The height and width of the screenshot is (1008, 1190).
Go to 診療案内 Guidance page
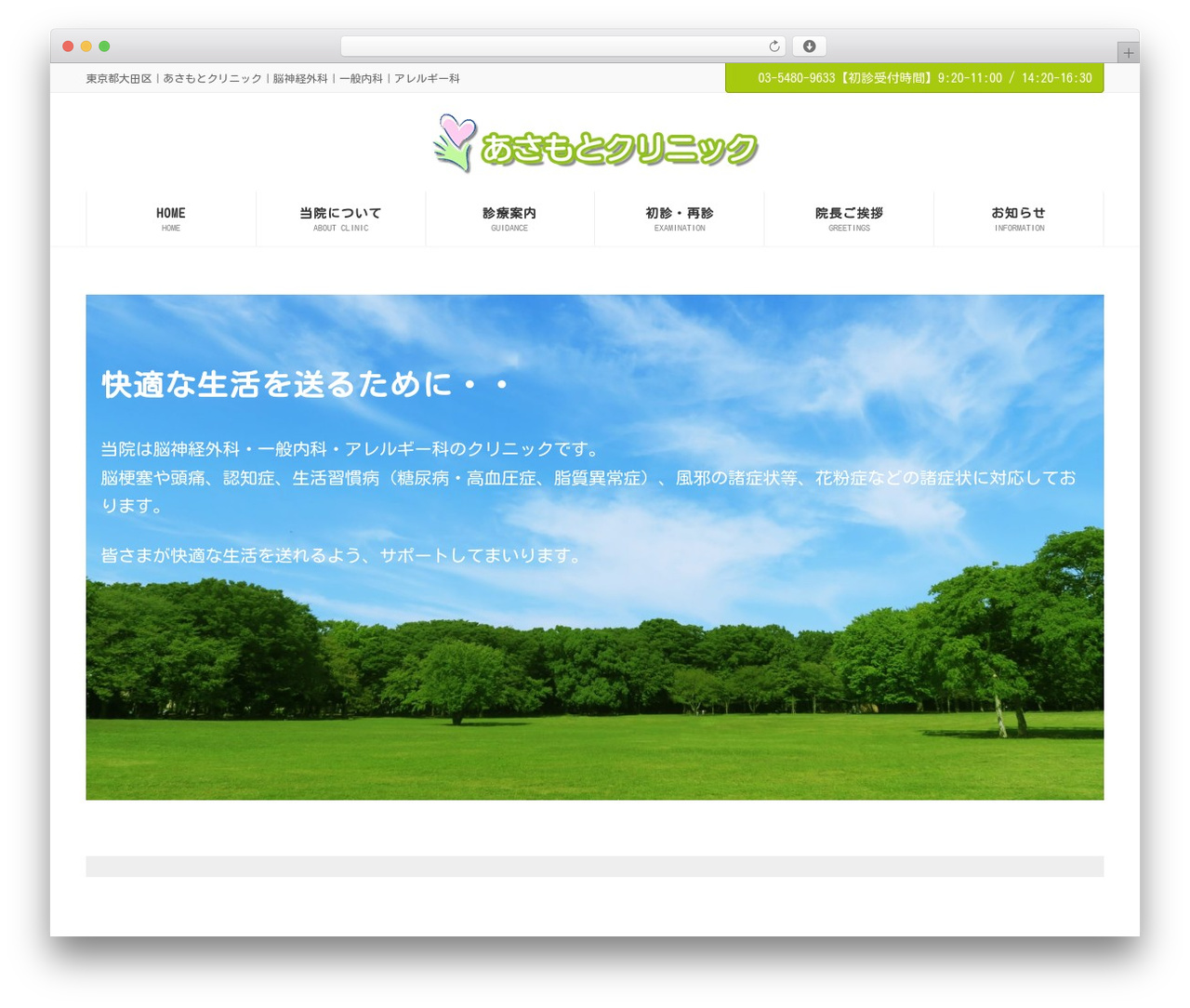[509, 219]
